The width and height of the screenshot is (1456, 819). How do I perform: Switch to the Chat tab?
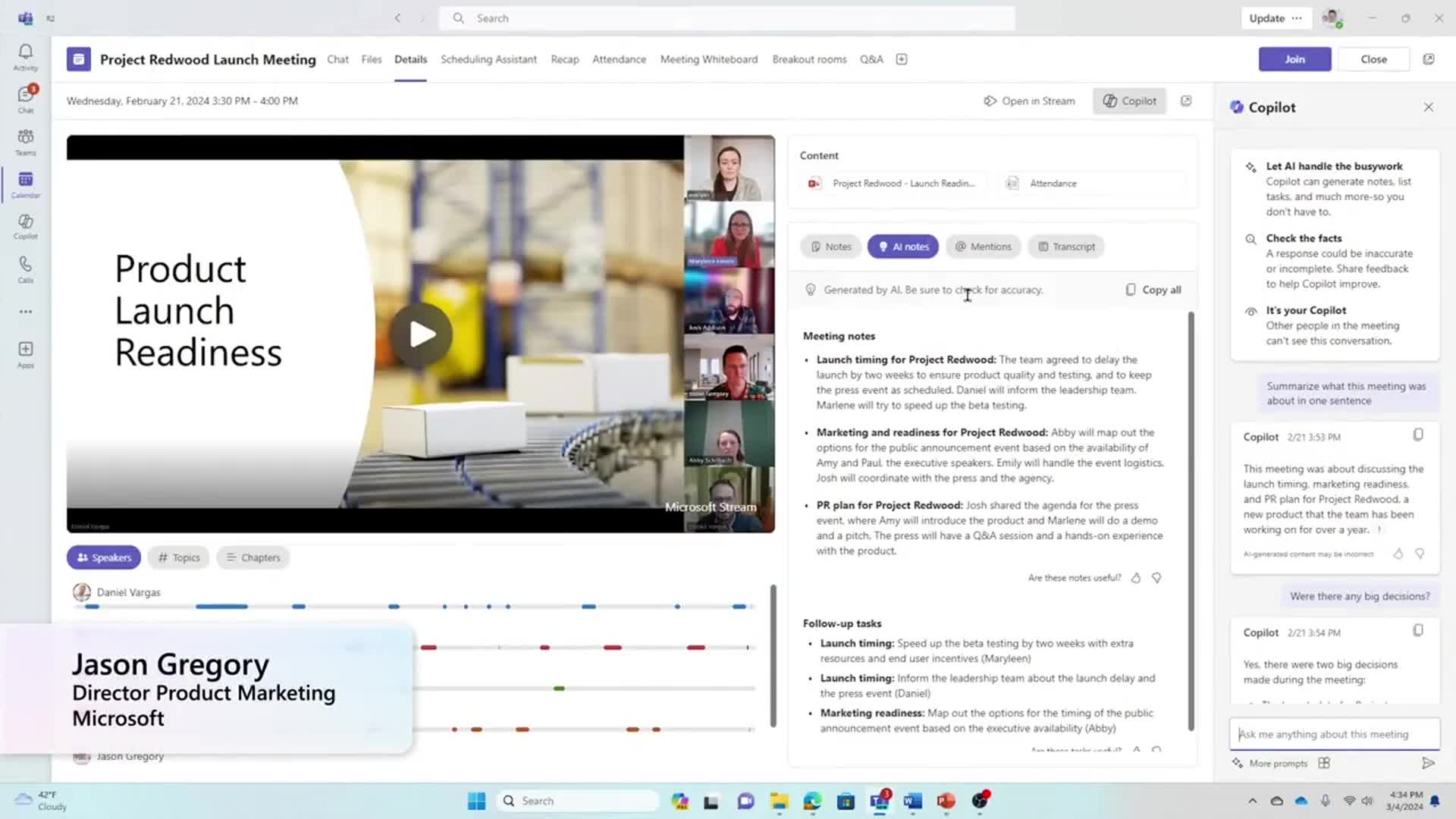point(337,59)
